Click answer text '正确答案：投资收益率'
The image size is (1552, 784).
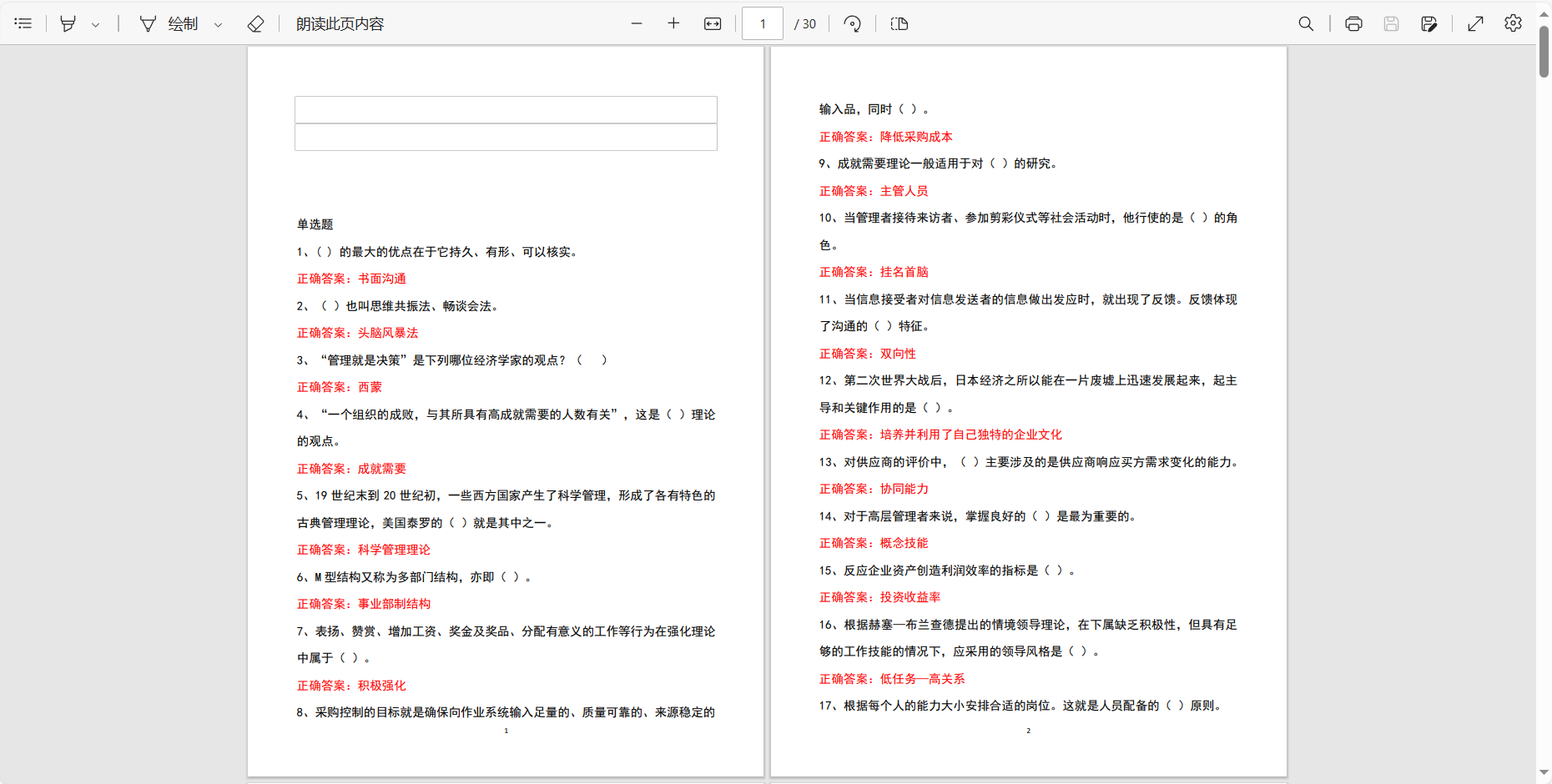pos(879,597)
